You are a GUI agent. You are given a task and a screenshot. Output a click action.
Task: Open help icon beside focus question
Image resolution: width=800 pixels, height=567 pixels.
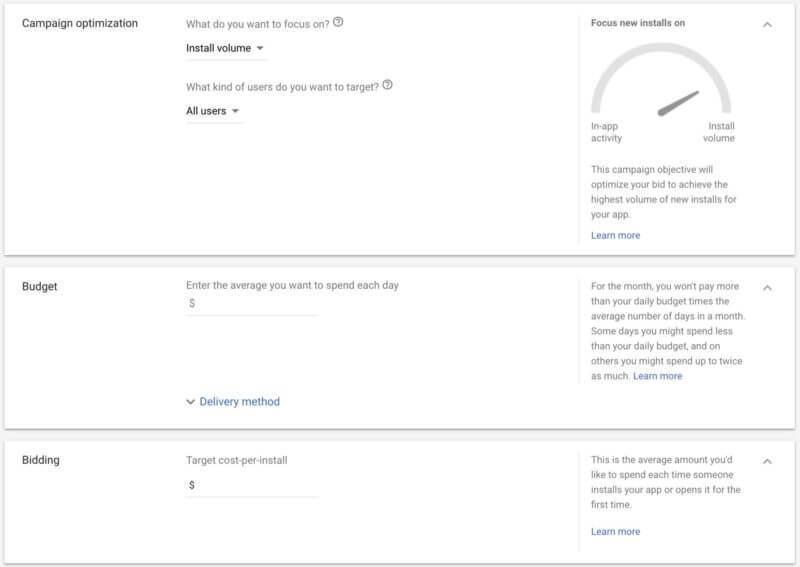pyautogui.click(x=338, y=22)
